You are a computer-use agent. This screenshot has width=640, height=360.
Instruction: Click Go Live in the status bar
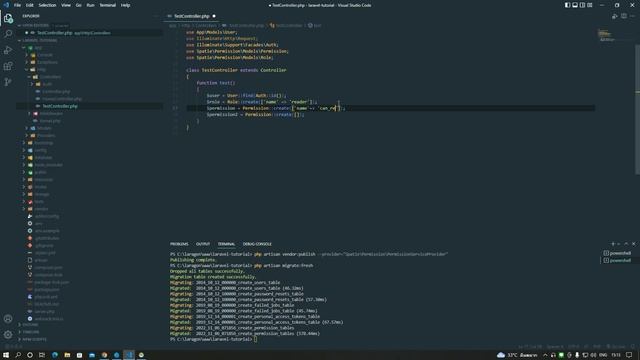coord(616,347)
